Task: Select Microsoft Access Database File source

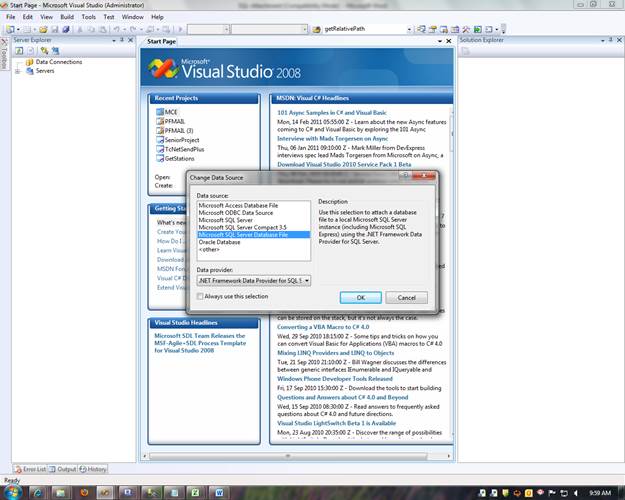Action: [x=238, y=205]
